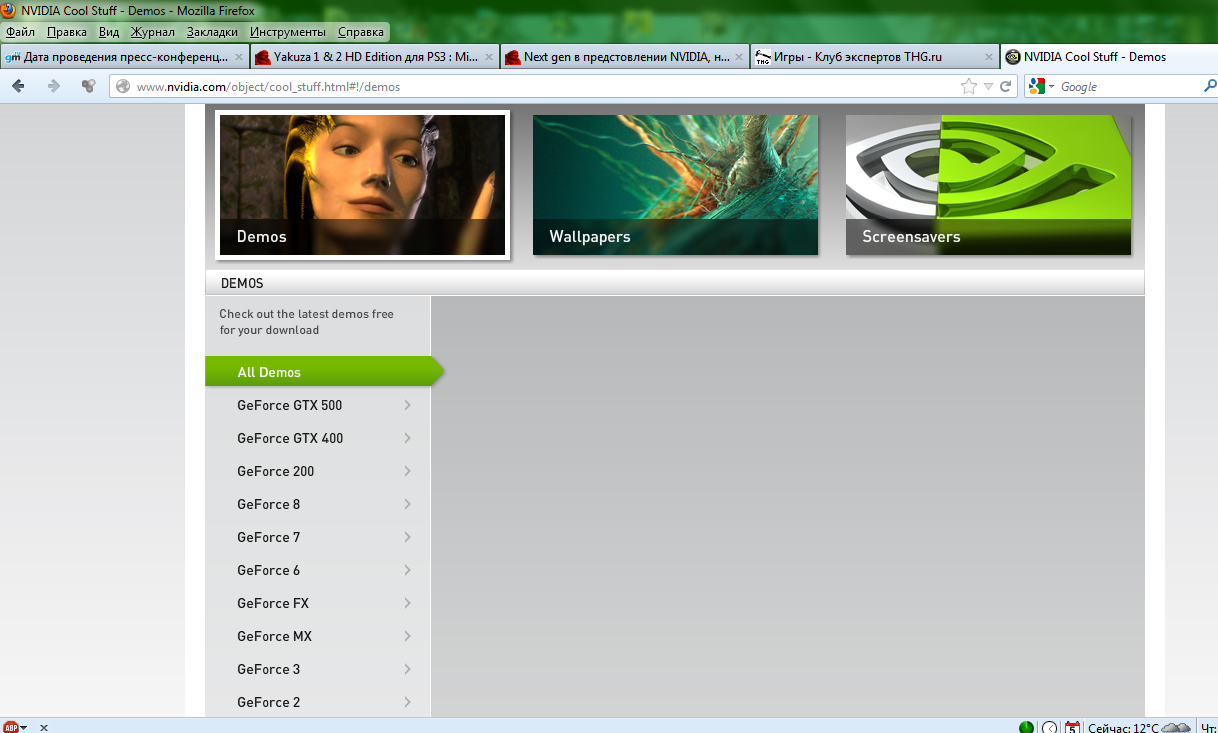Expand the GeForce 3 chevron
This screenshot has width=1218, height=733.
tap(408, 669)
